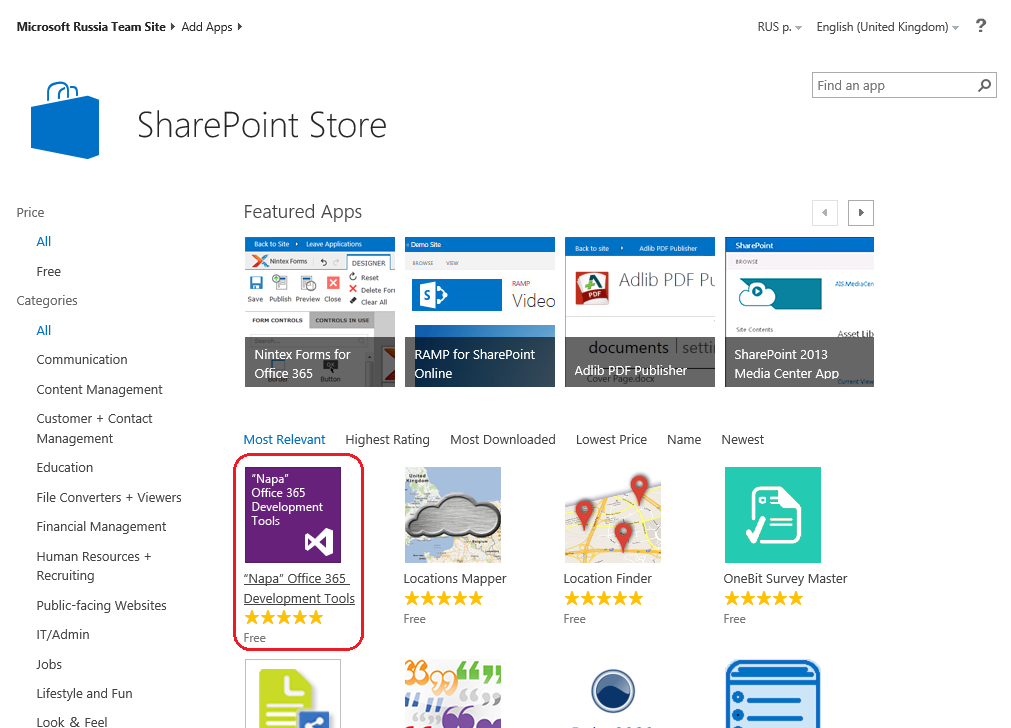This screenshot has height=728, width=1011.
Task: Click the search magnifier in Find an app
Action: (x=983, y=85)
